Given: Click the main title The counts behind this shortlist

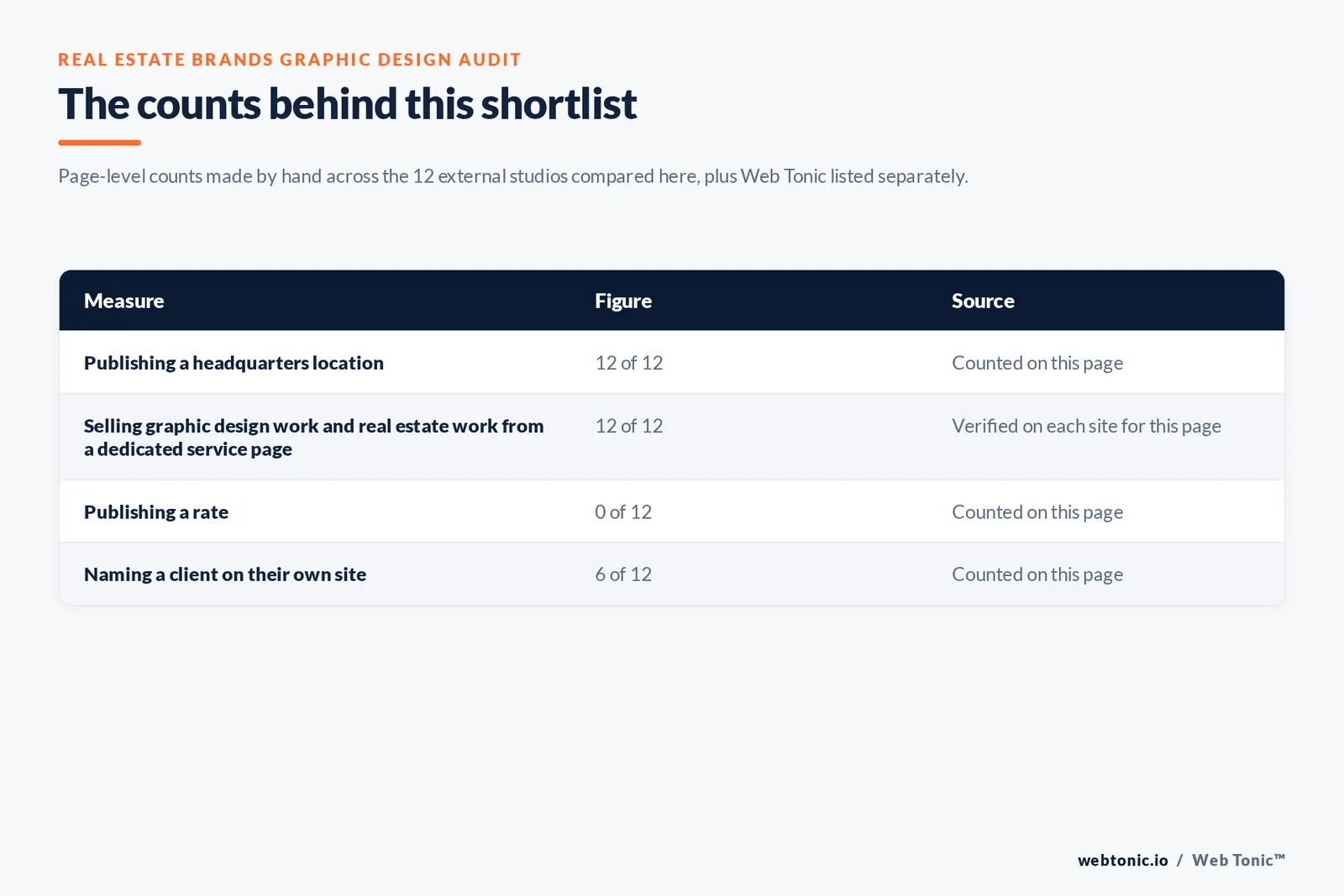Looking at the screenshot, I should [348, 104].
